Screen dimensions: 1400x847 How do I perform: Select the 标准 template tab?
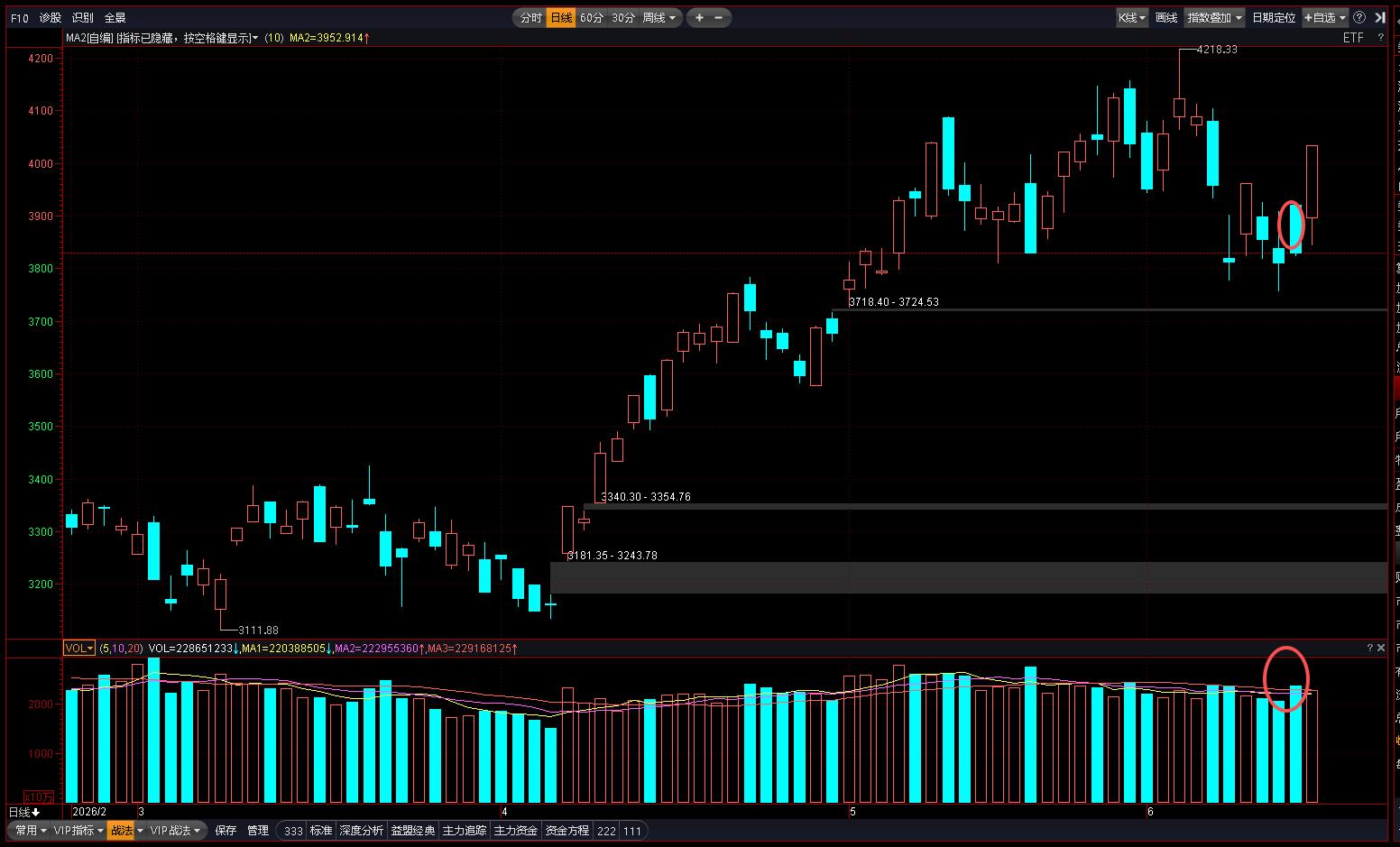[321, 831]
